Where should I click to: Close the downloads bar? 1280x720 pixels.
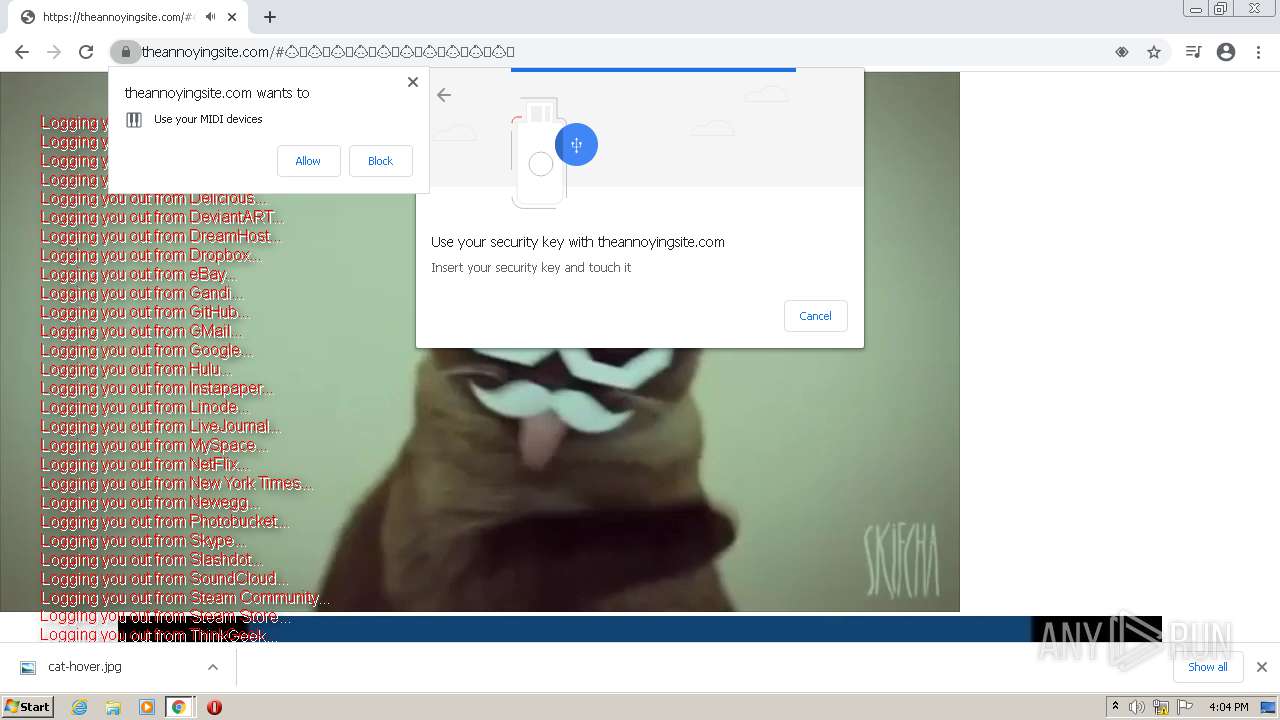pos(1261,667)
